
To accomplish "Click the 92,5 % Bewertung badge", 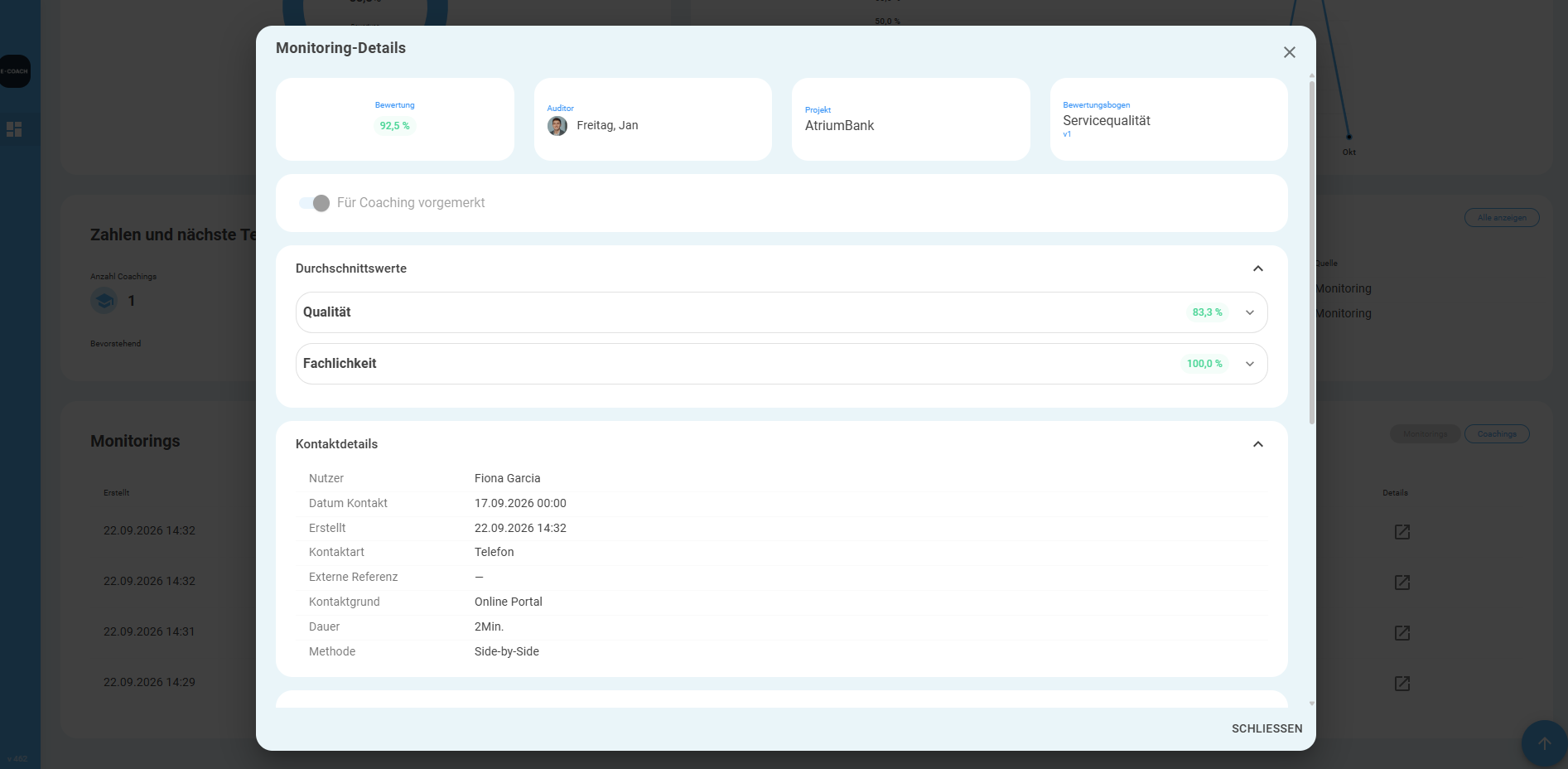I will point(394,126).
